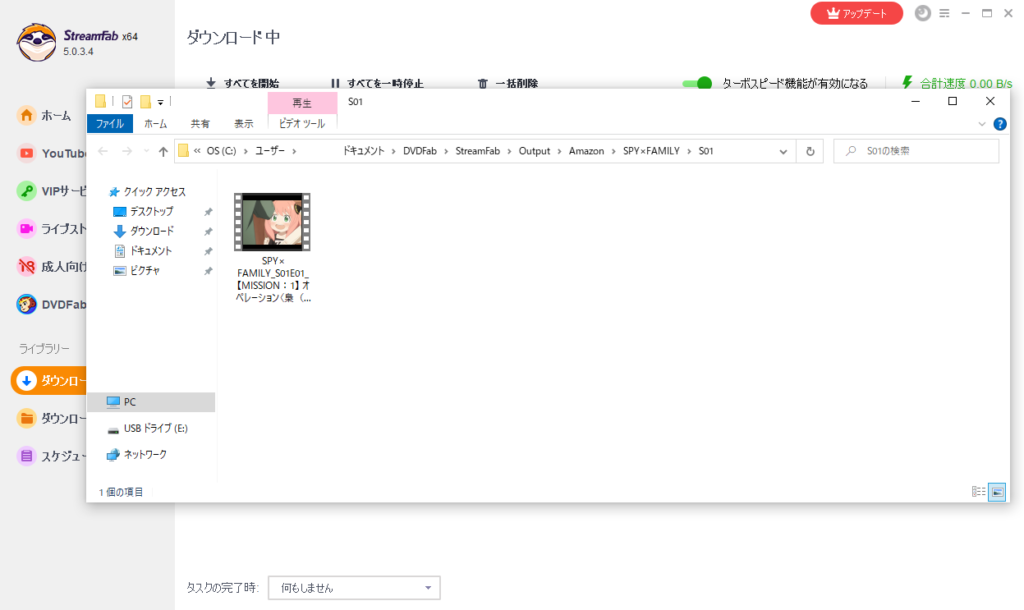Click the schedule icon in library
1024x610 pixels.
coord(27,456)
